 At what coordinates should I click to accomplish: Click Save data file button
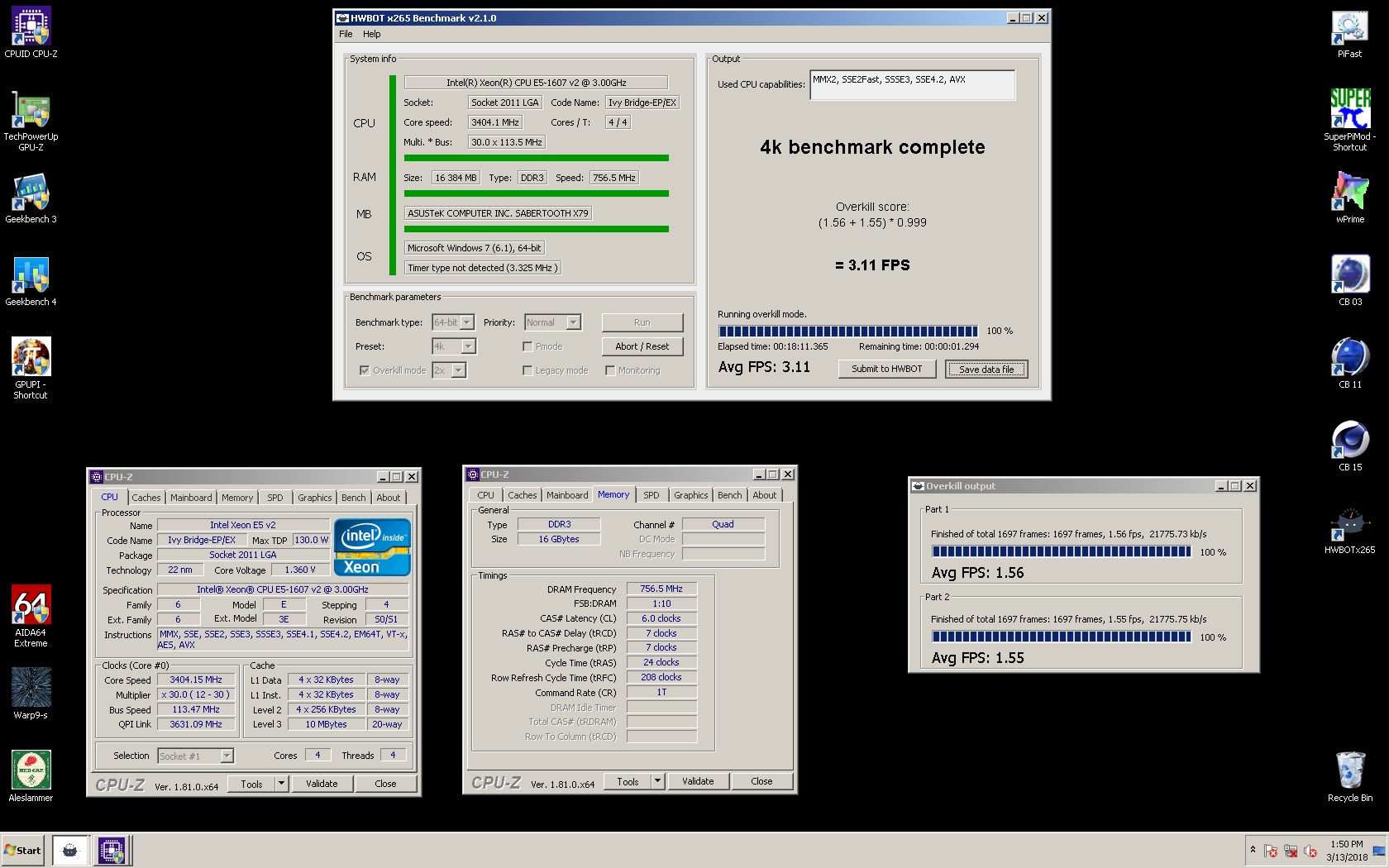point(986,370)
